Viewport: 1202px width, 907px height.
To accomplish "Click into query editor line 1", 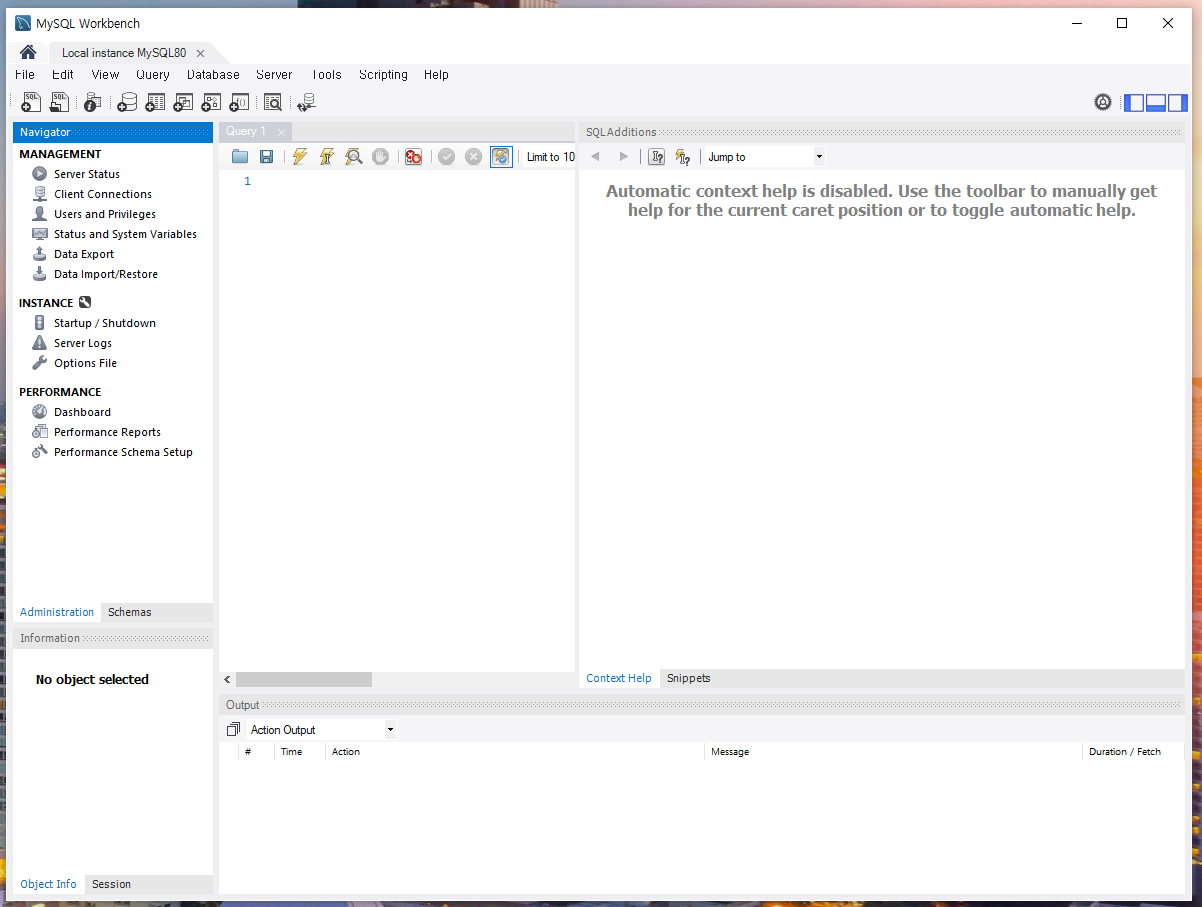I will pyautogui.click(x=415, y=181).
